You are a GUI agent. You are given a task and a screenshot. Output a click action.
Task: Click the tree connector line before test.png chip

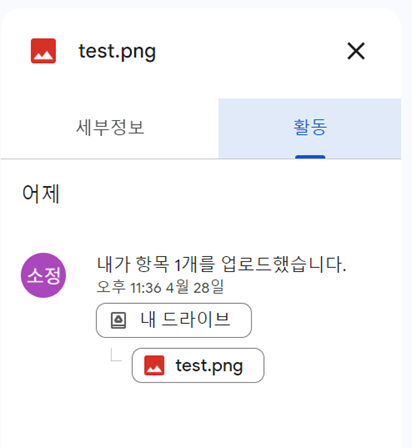click(x=116, y=354)
